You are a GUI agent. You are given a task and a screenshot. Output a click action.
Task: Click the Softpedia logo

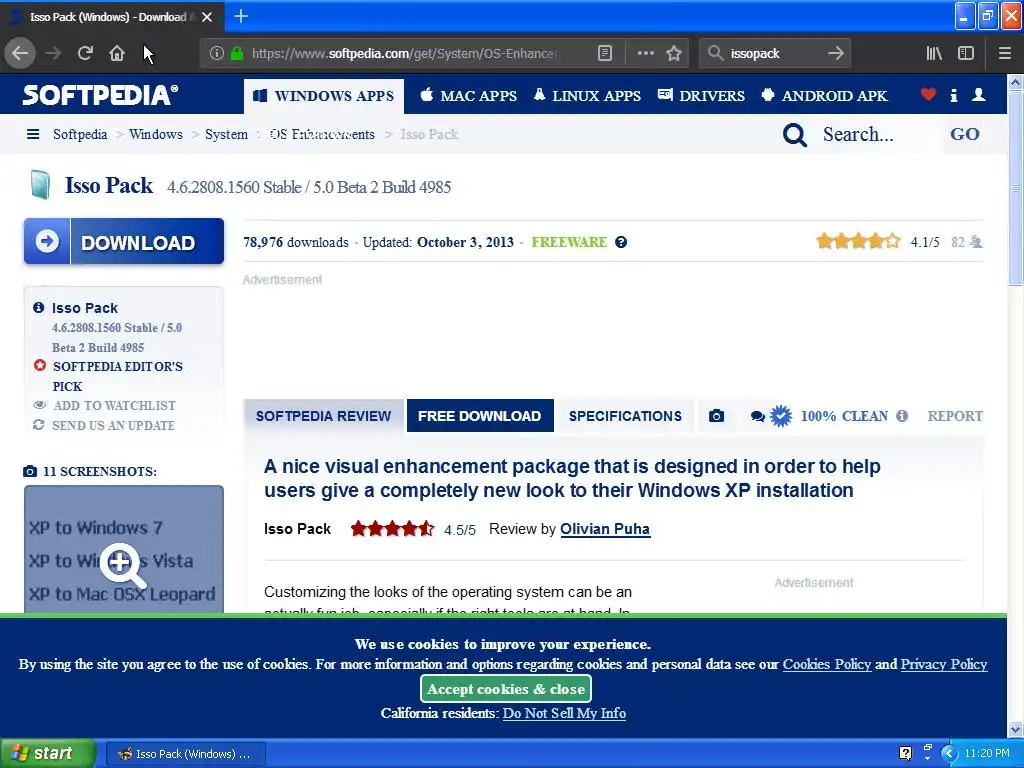[100, 95]
